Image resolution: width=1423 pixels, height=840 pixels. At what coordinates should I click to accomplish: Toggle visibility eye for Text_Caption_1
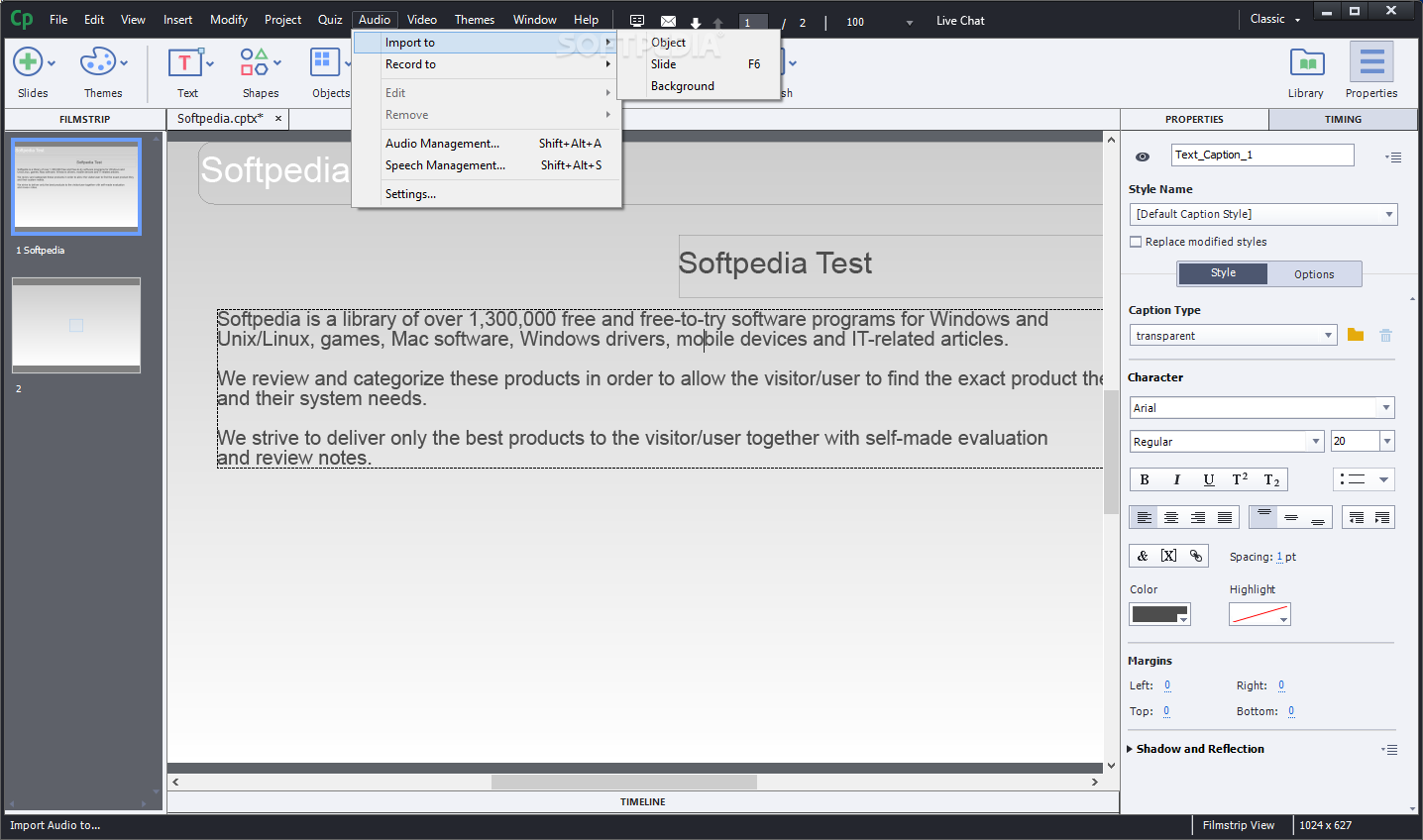pyautogui.click(x=1143, y=157)
